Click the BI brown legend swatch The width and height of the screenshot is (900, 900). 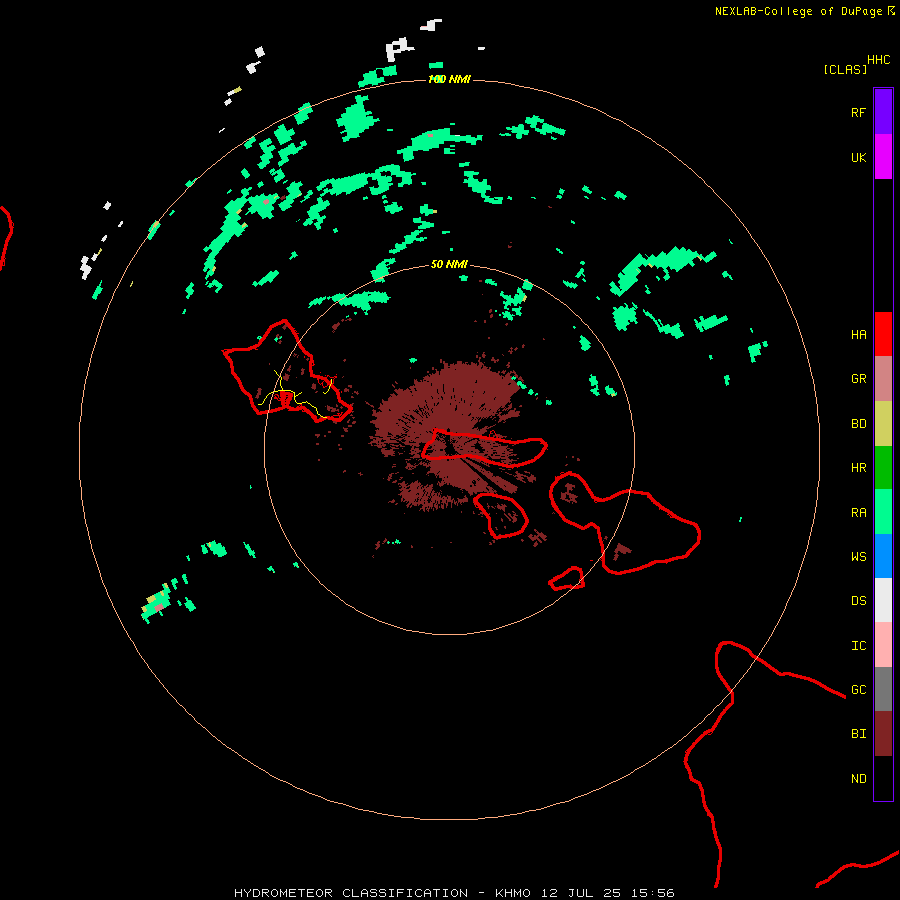tap(883, 734)
